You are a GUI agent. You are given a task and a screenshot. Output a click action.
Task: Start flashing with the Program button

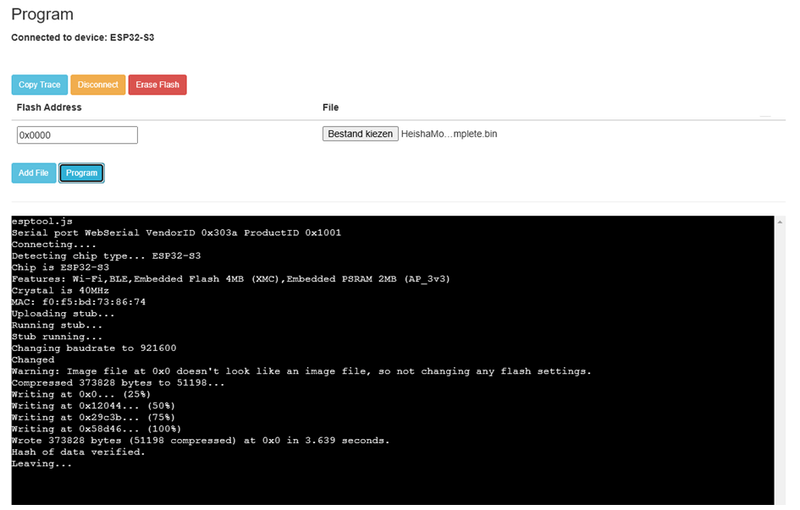82,173
